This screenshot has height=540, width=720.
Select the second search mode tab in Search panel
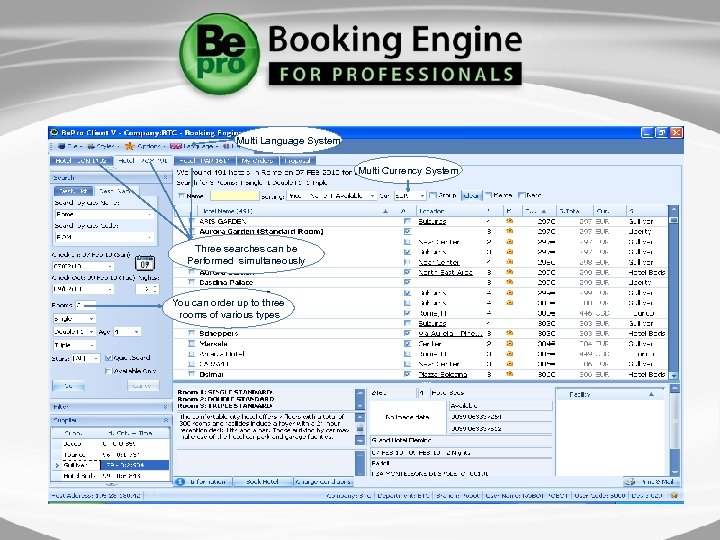tap(115, 191)
